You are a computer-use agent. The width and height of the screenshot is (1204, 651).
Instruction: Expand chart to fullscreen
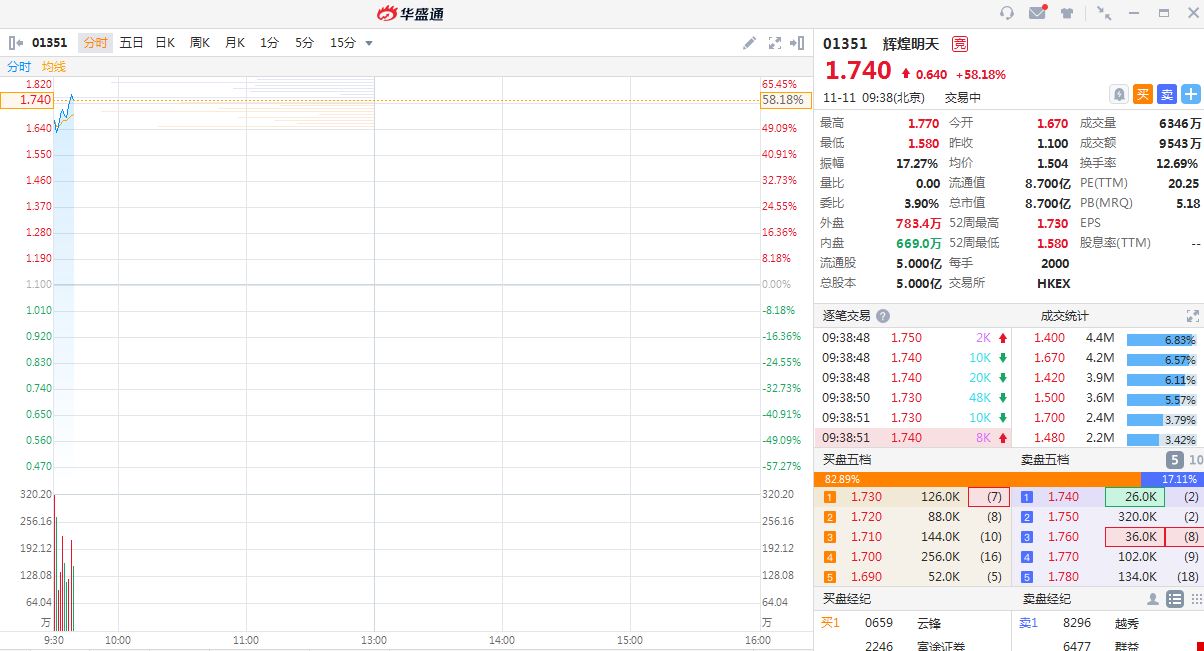[x=774, y=43]
